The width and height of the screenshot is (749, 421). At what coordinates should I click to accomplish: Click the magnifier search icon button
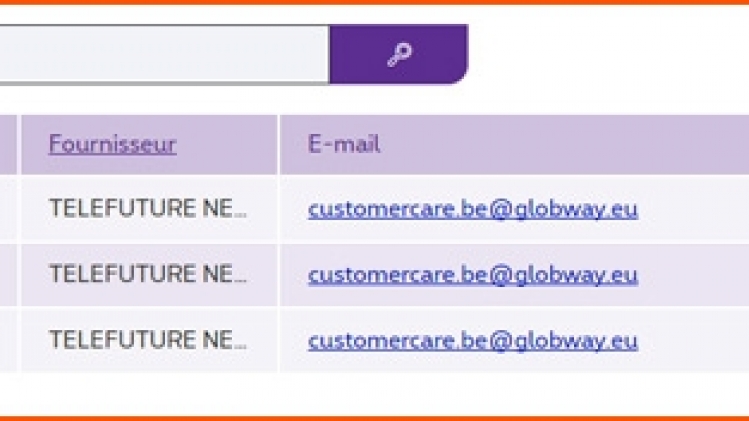click(398, 54)
